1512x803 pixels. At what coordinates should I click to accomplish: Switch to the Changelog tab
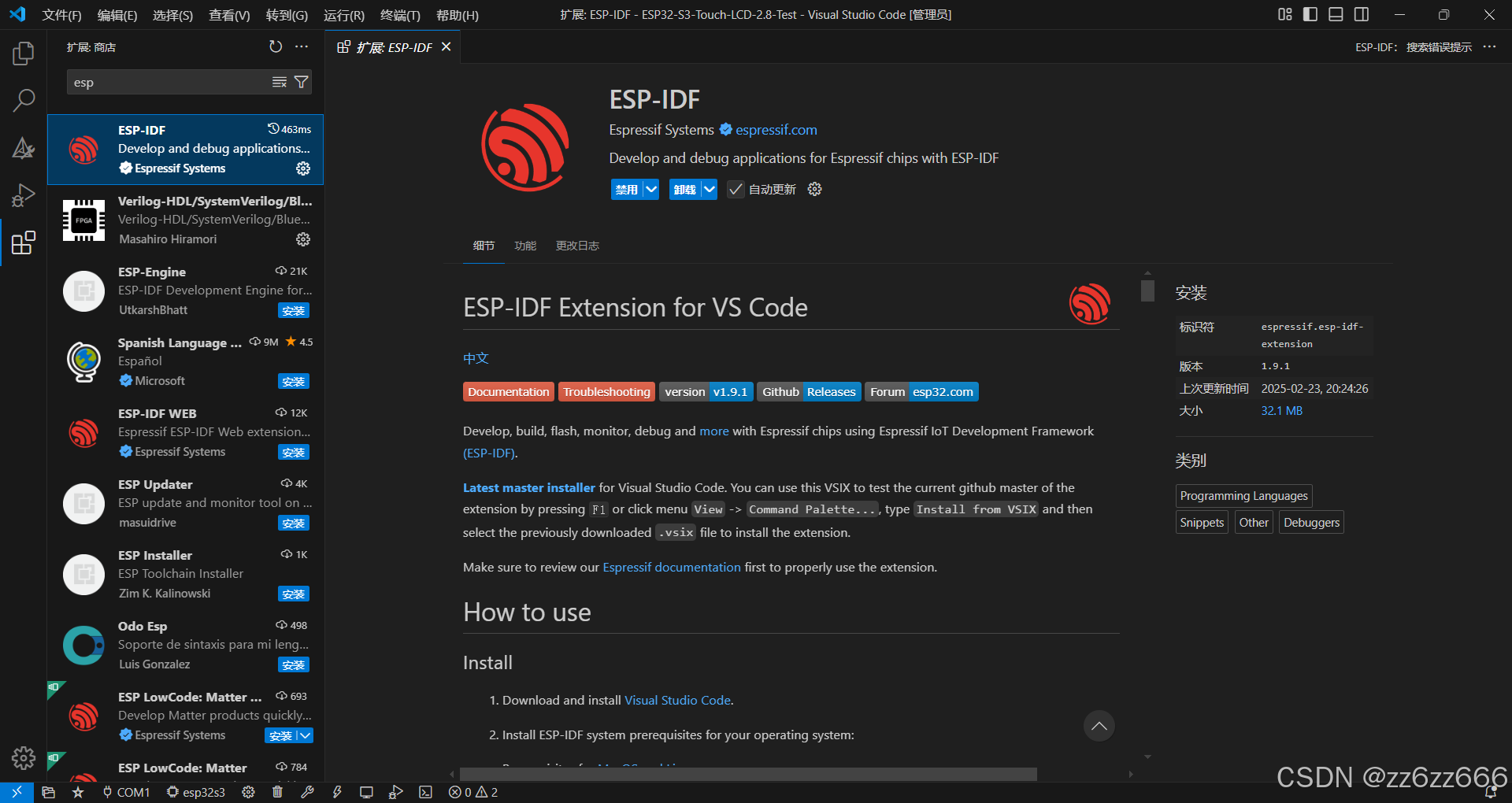[x=577, y=246]
